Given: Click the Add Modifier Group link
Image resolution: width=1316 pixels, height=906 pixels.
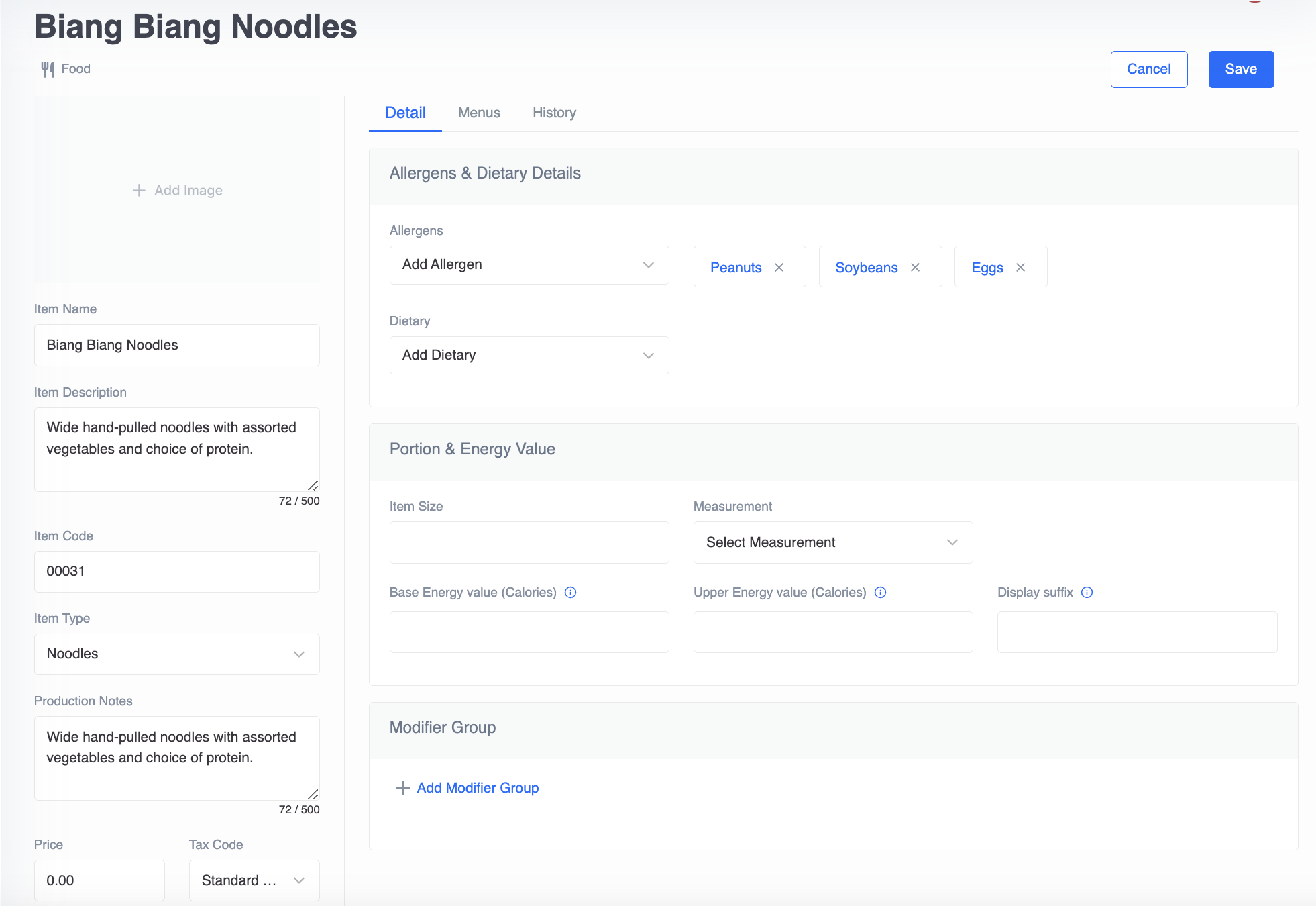Looking at the screenshot, I should pos(478,788).
